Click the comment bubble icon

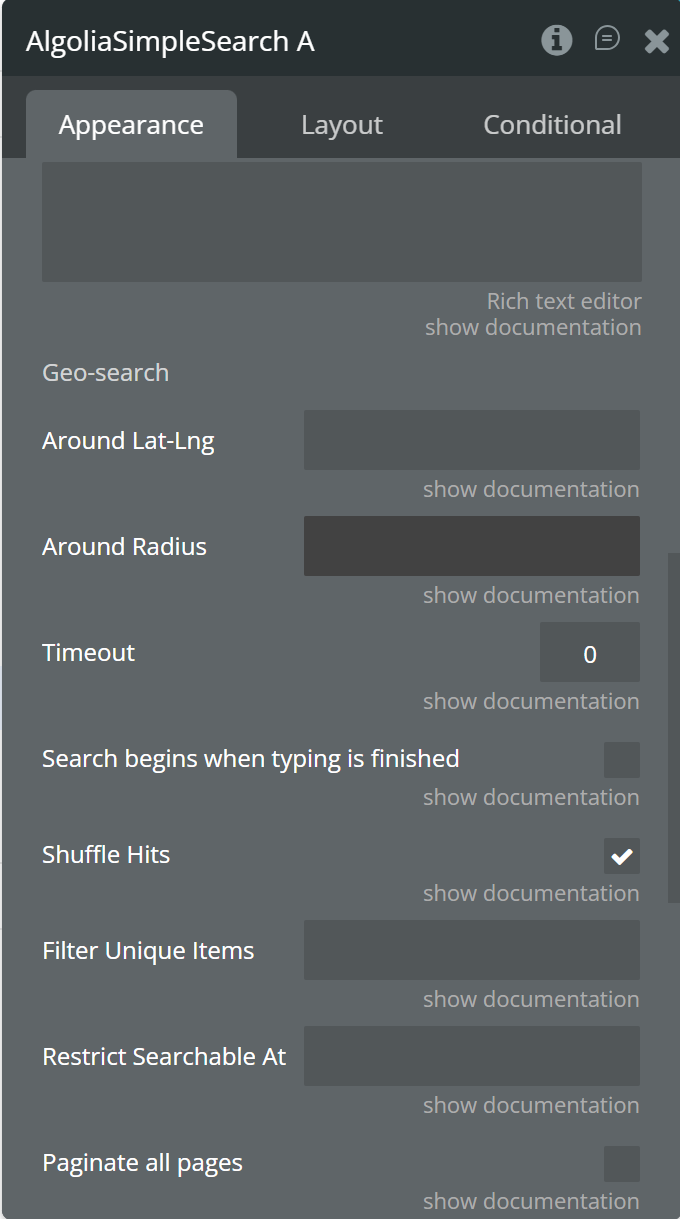click(607, 39)
